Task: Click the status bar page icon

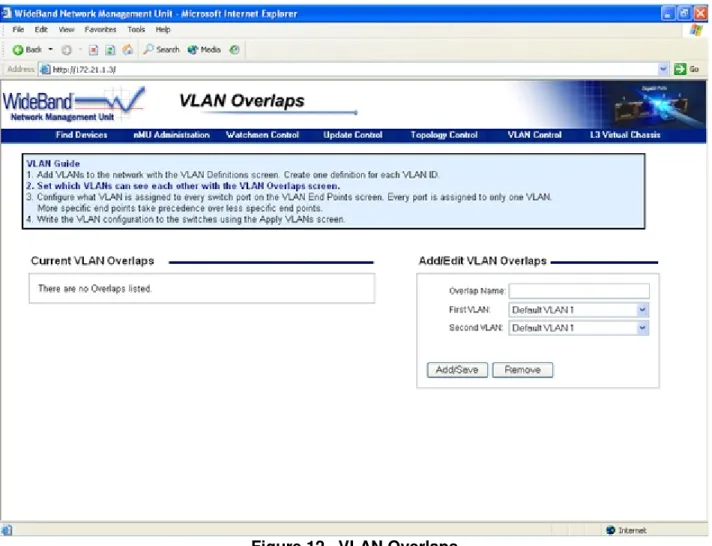Action: click(x=7, y=530)
